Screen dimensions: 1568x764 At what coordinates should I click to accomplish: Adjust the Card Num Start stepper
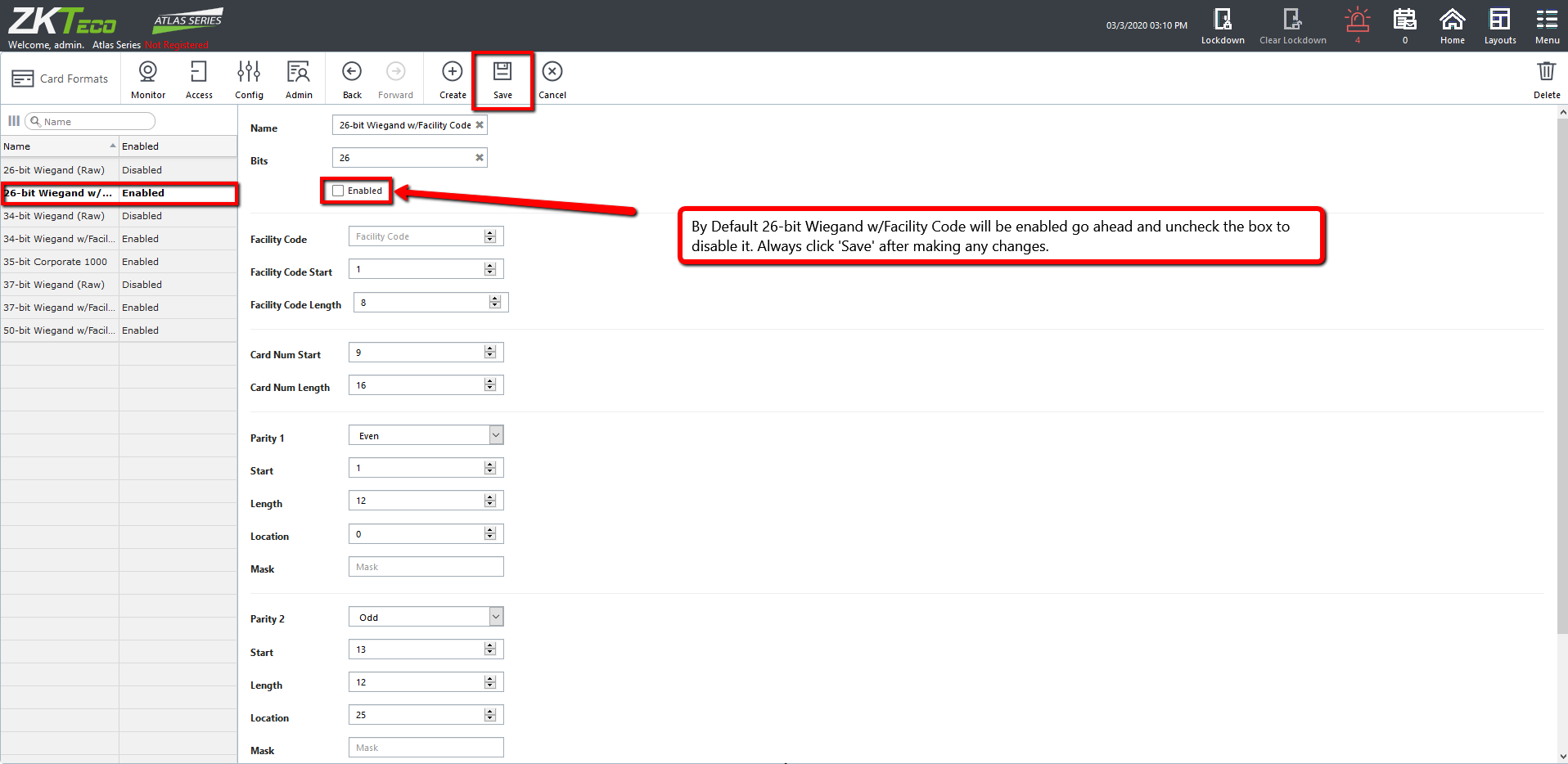490,353
